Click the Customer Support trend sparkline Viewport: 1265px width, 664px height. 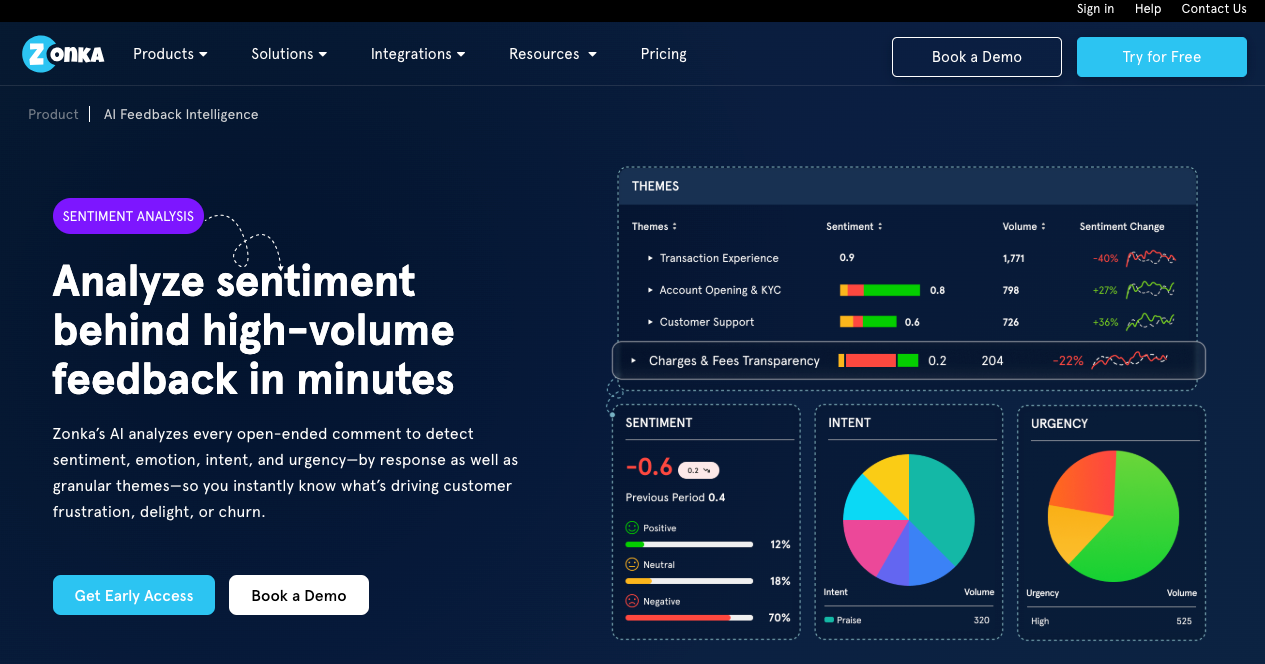(x=1151, y=322)
